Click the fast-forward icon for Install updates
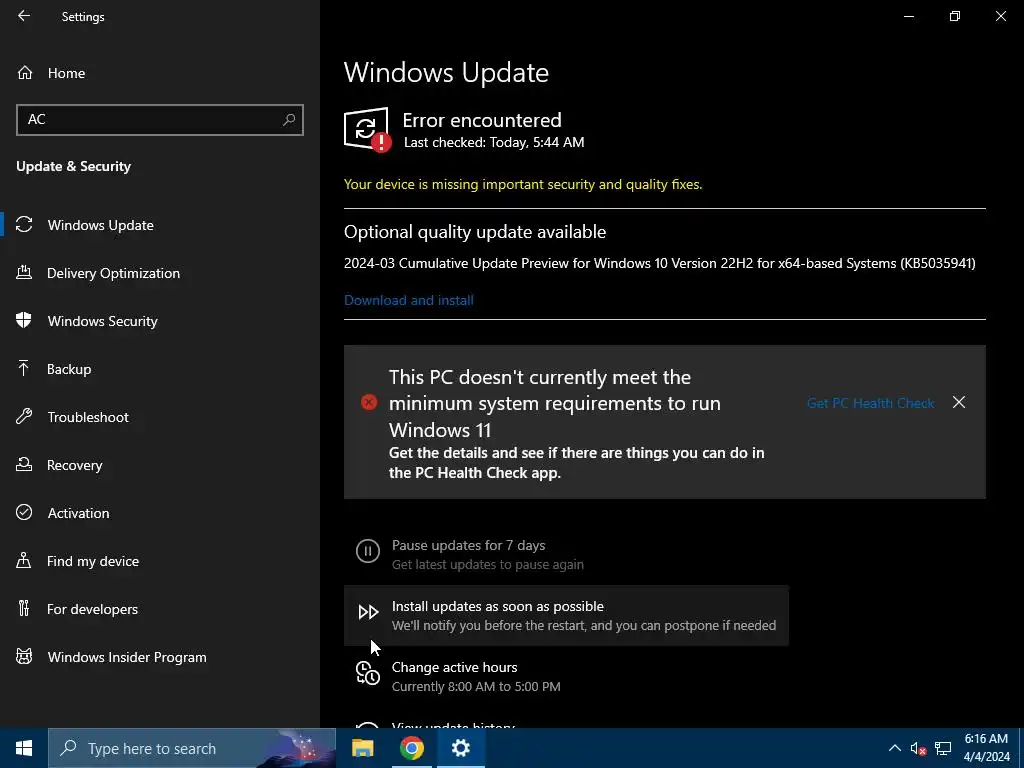 coord(368,612)
